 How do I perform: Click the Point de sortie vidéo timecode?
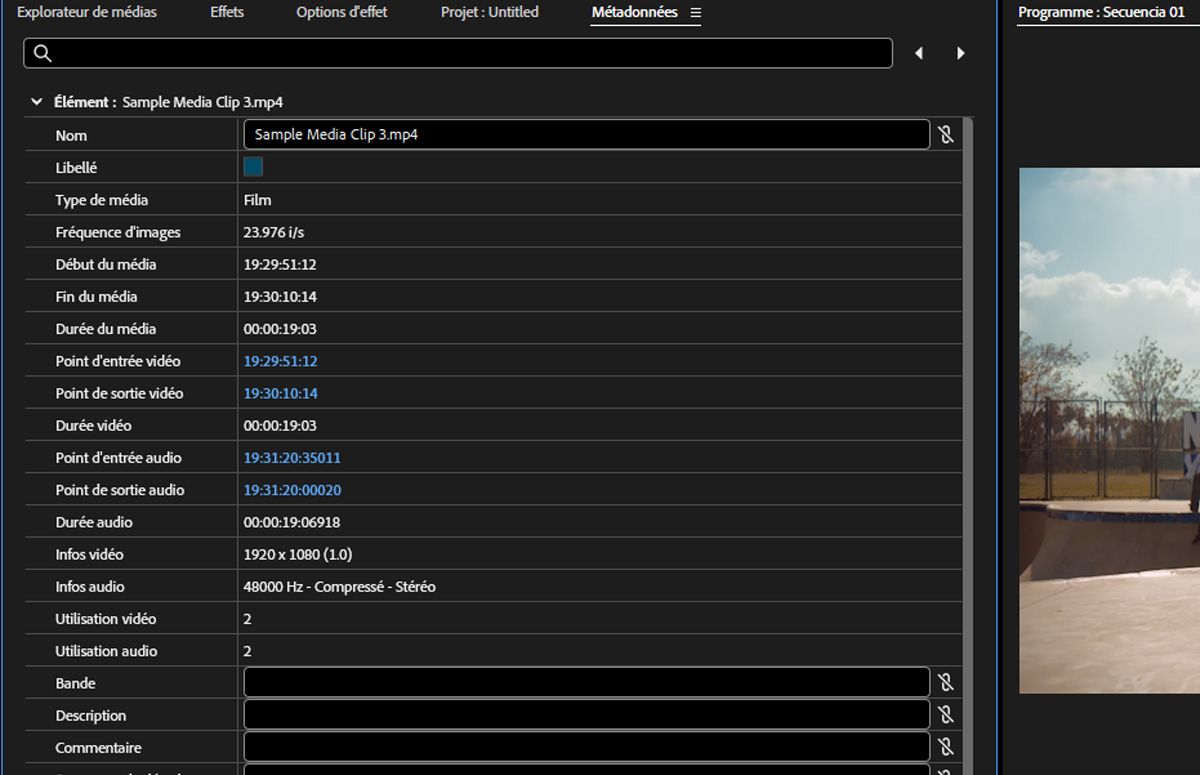[x=280, y=393]
